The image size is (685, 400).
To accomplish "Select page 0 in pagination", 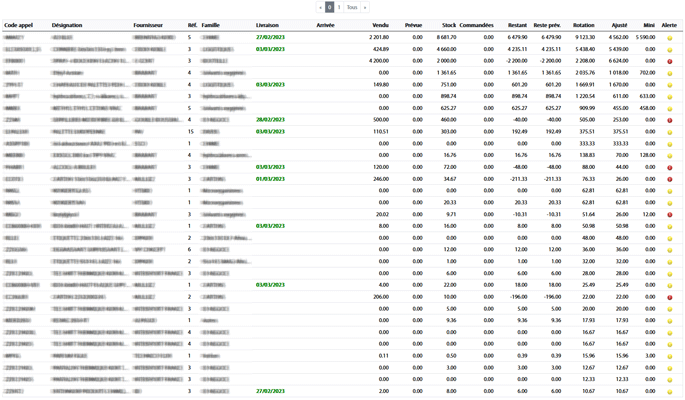I will tap(330, 7).
